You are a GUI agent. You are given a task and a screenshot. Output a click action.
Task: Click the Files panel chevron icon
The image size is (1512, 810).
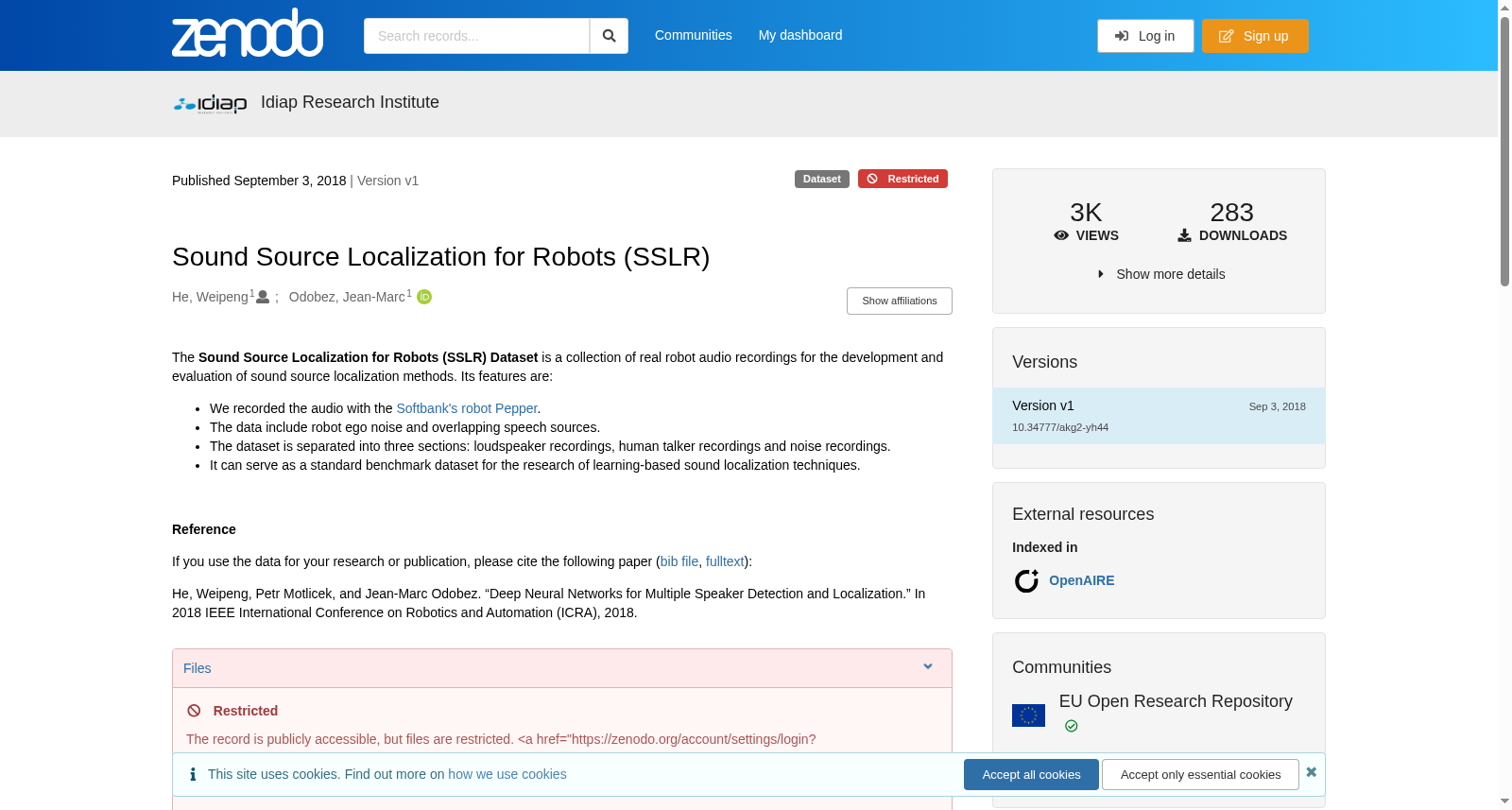click(x=928, y=666)
